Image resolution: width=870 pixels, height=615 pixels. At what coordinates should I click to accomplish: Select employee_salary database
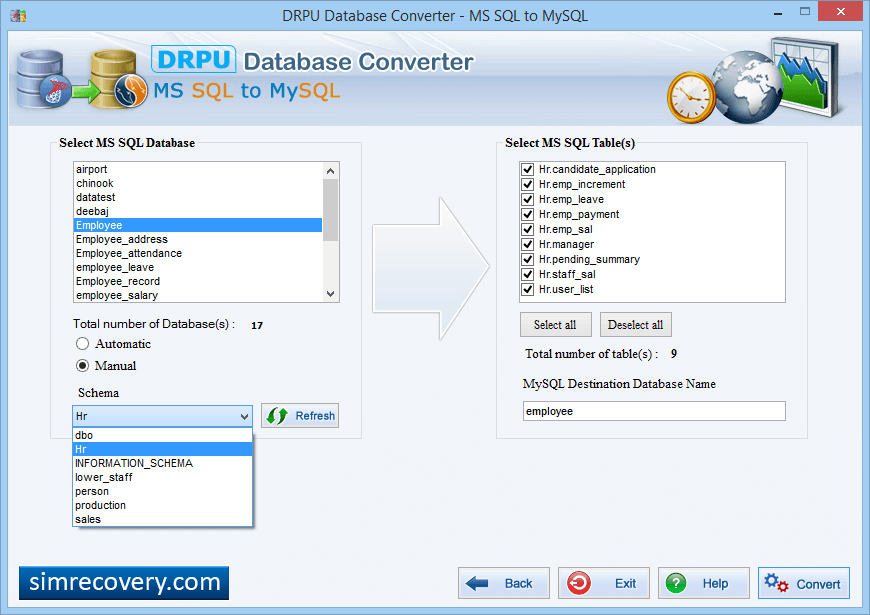click(198, 295)
